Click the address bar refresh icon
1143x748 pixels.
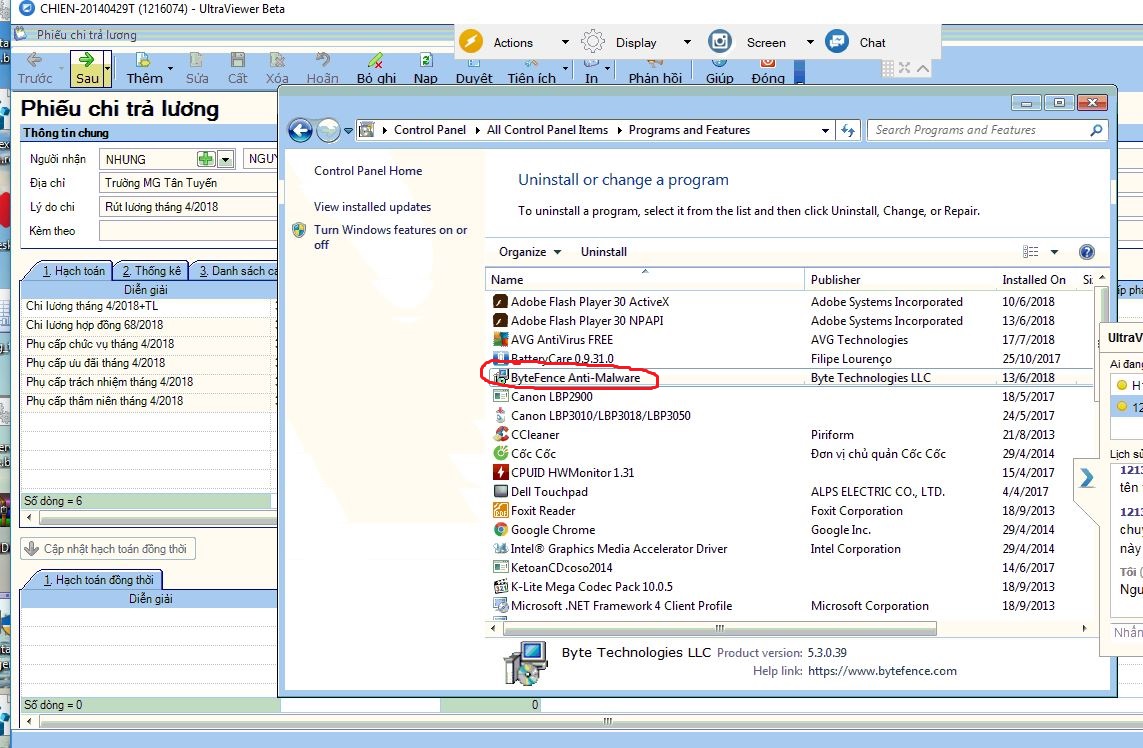coord(848,130)
